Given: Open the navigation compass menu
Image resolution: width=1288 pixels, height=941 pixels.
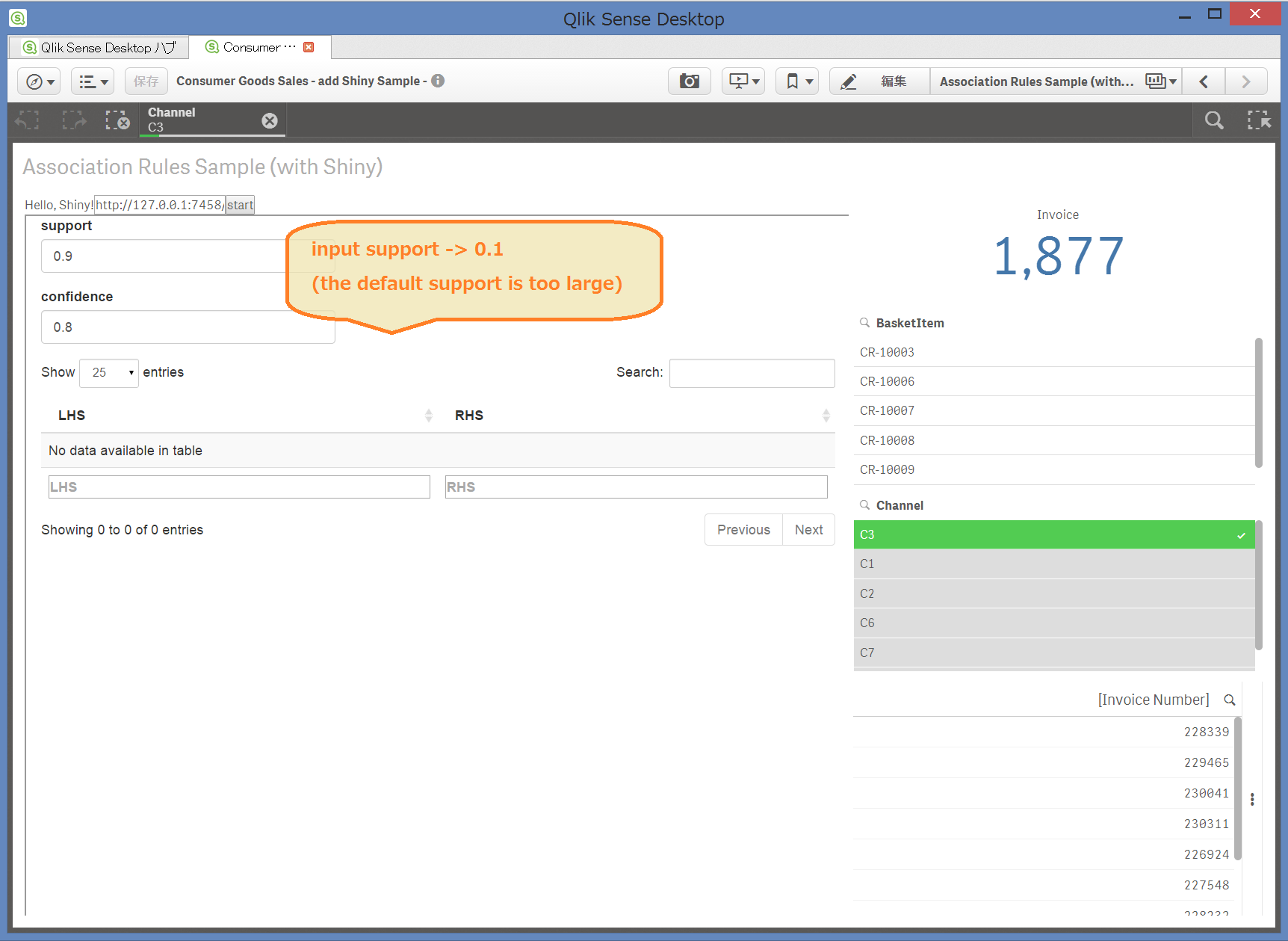Looking at the screenshot, I should [x=39, y=81].
